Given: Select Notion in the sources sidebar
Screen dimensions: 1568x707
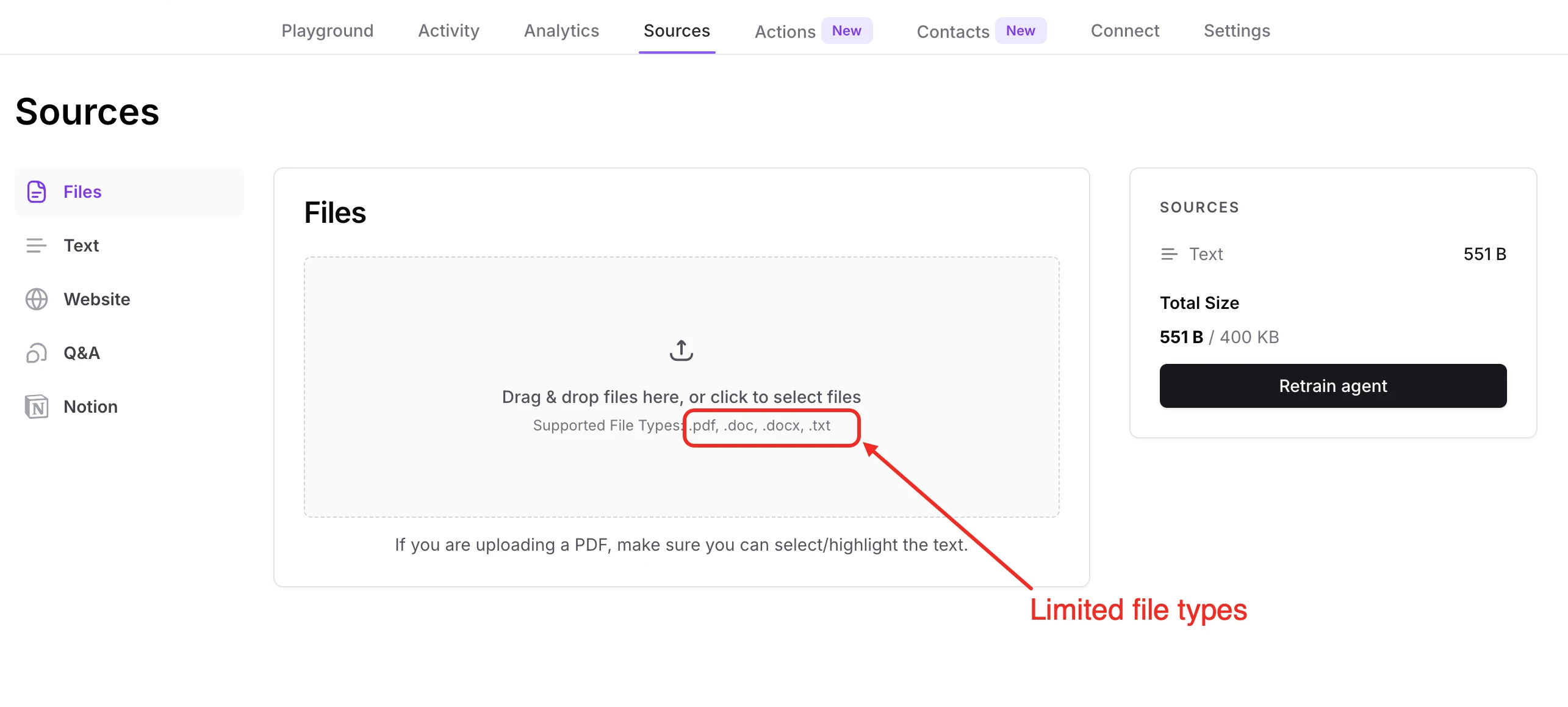Looking at the screenshot, I should (129, 407).
